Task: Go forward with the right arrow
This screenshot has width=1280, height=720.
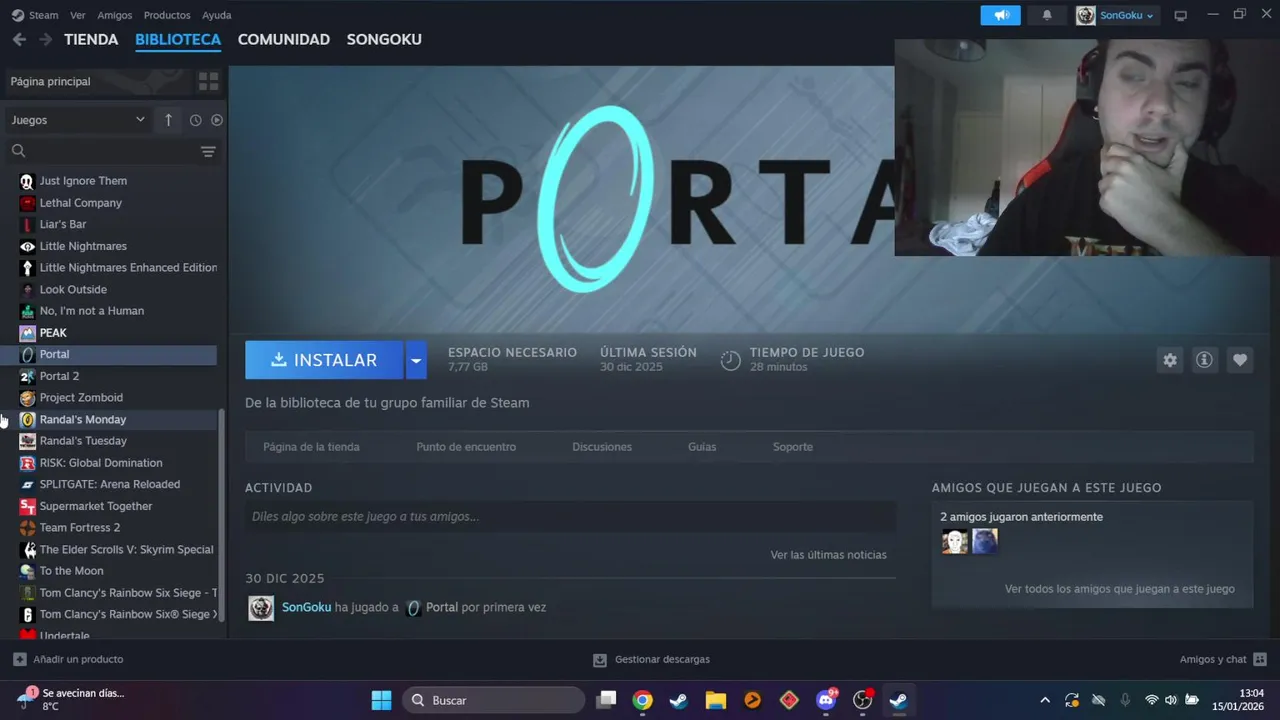Action: pyautogui.click(x=45, y=39)
